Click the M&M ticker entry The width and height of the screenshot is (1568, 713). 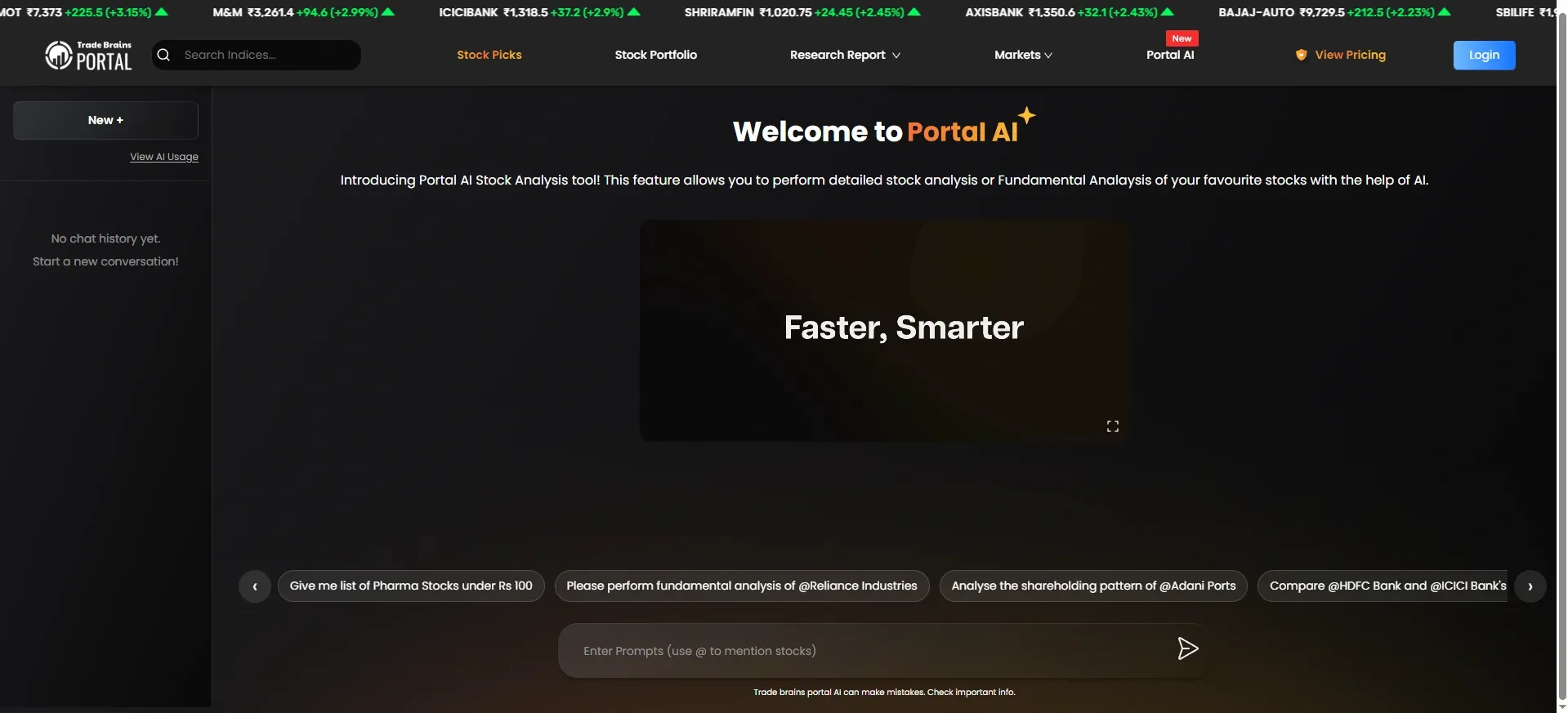point(303,12)
